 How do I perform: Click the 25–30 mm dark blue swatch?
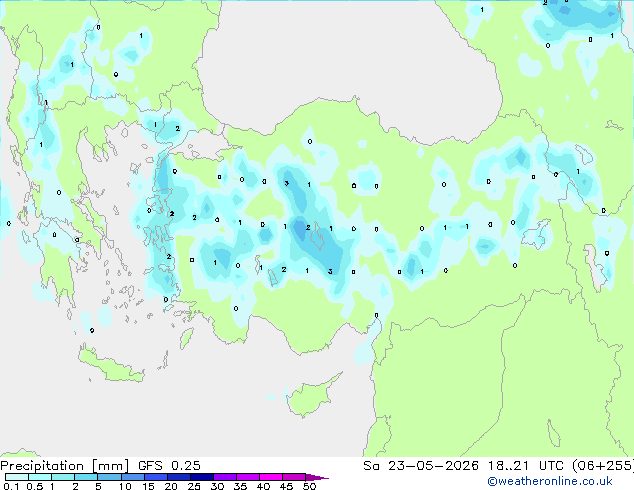(201, 477)
